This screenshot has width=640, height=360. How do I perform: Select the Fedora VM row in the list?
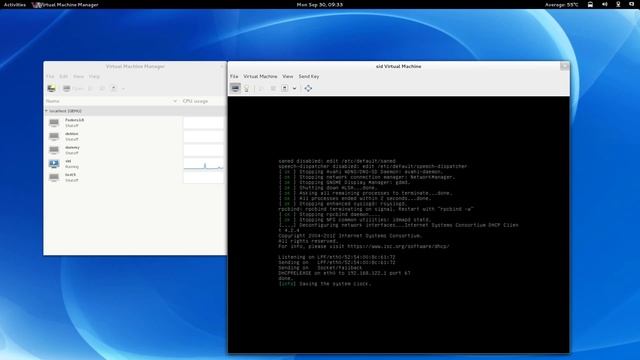click(135, 123)
